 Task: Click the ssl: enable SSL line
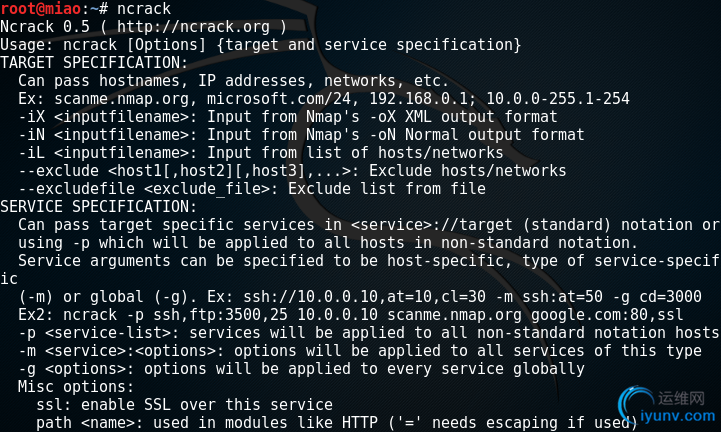184,405
